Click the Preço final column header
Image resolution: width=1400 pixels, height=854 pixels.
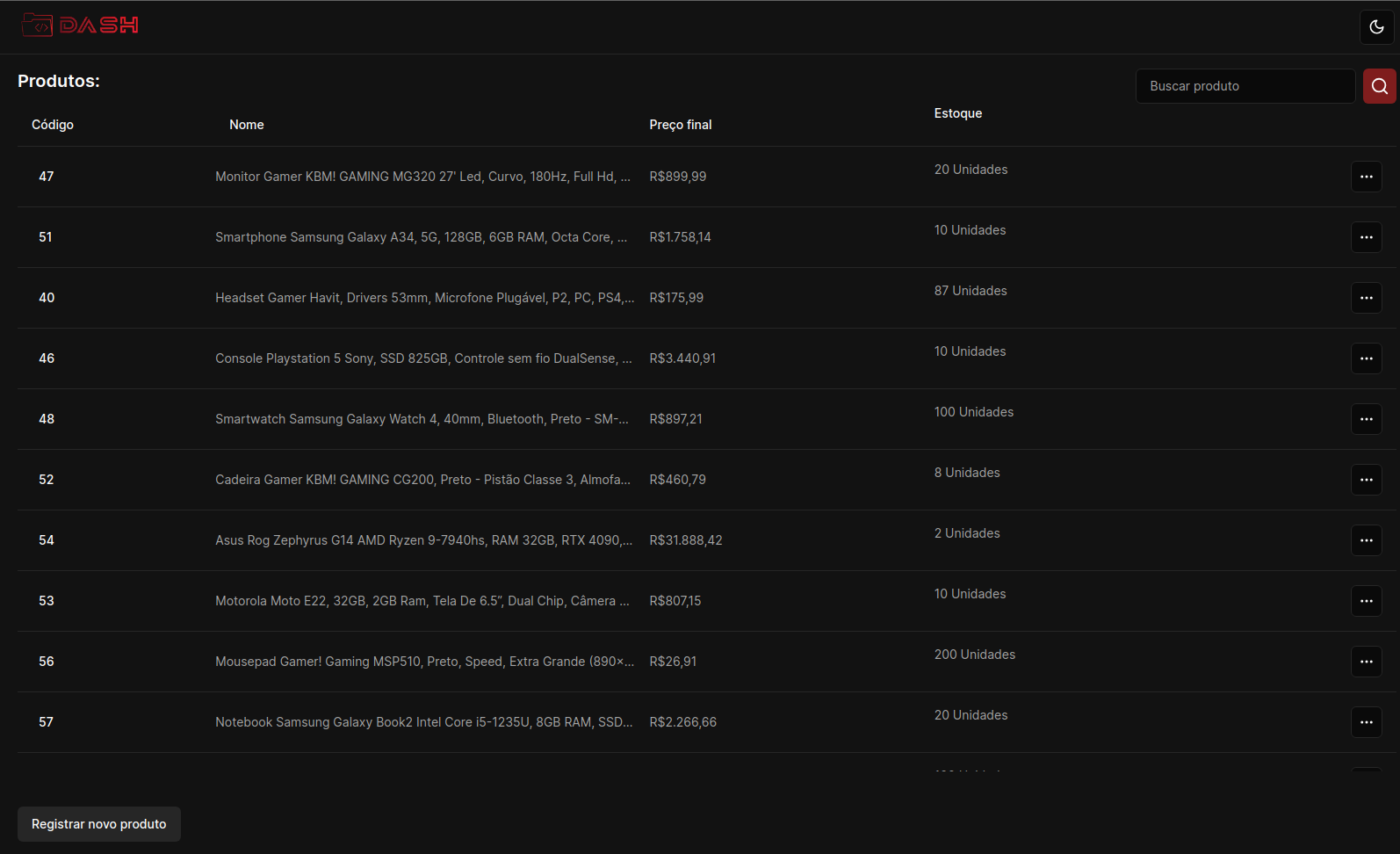(681, 125)
